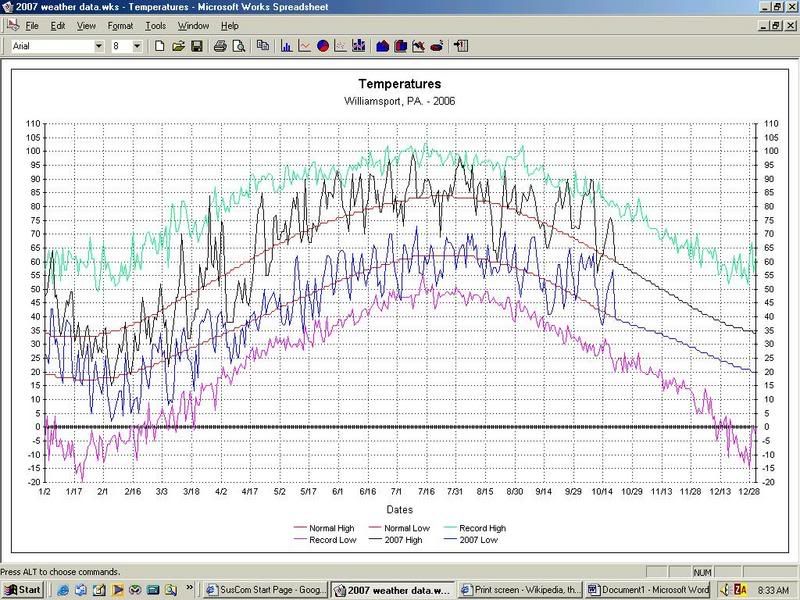Open the Edit menu
This screenshot has width=800, height=600.
pyautogui.click(x=58, y=26)
